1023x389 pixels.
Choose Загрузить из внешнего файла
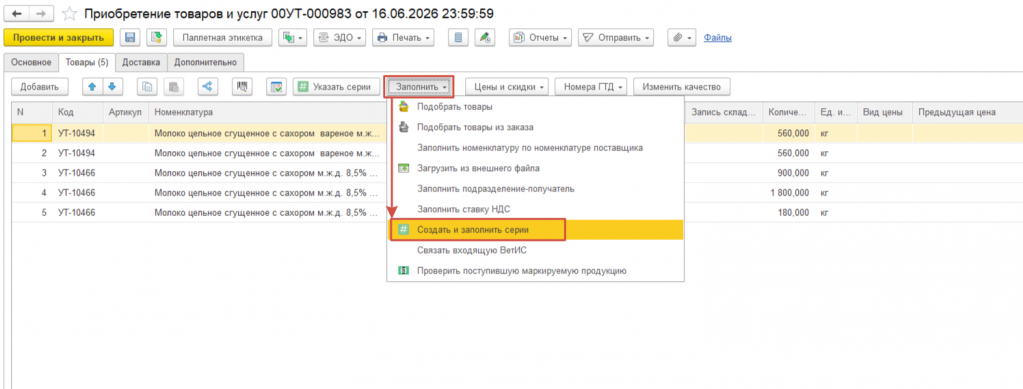click(x=535, y=168)
